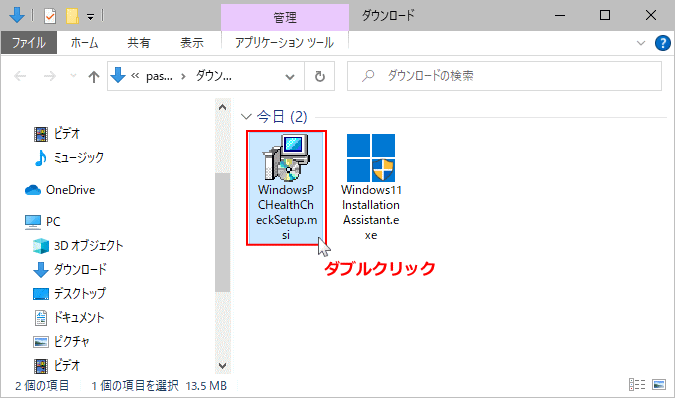Click the 管理 contextual tab header
Screen dimensions: 675x398
(x=285, y=18)
